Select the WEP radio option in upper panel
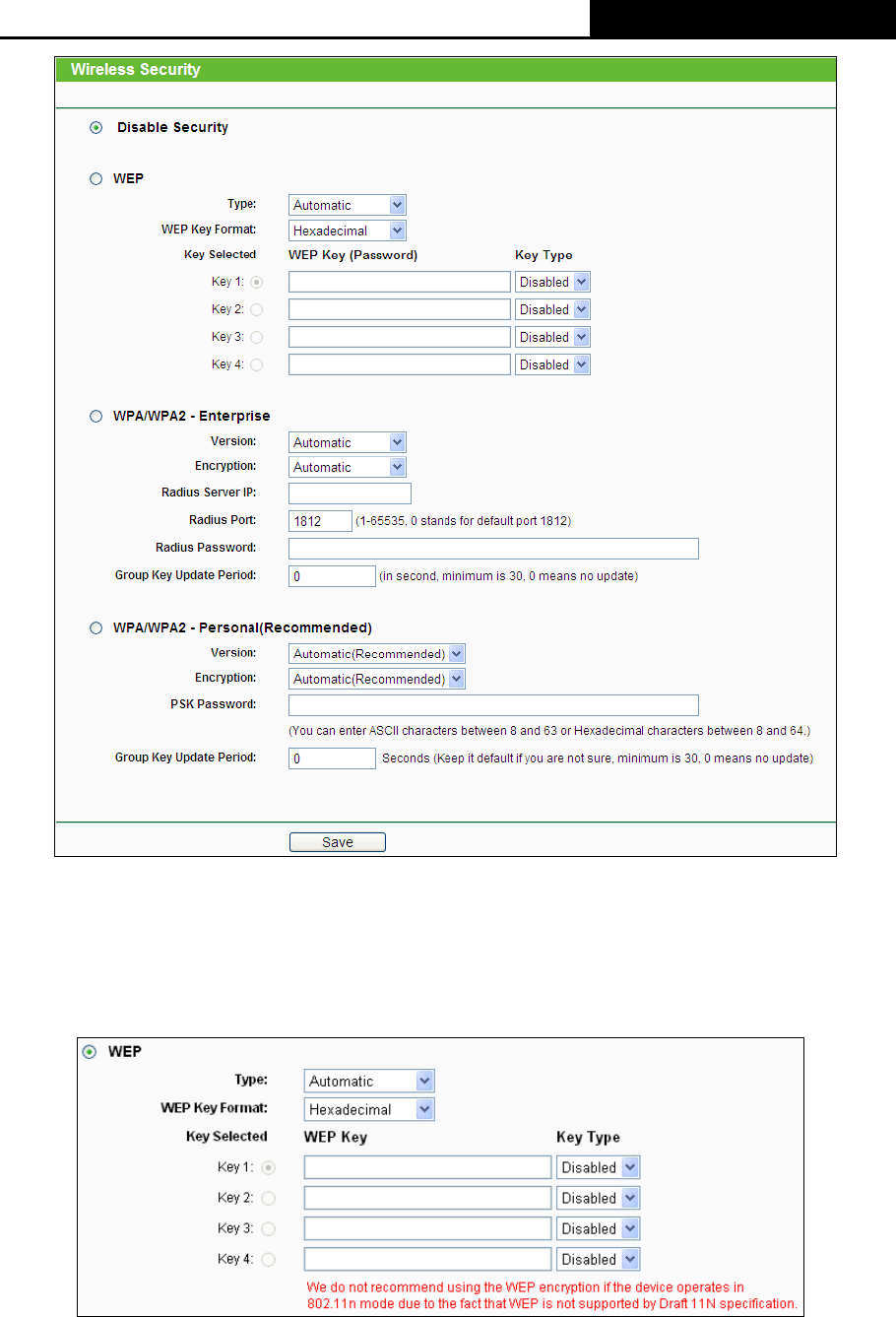 tap(96, 179)
